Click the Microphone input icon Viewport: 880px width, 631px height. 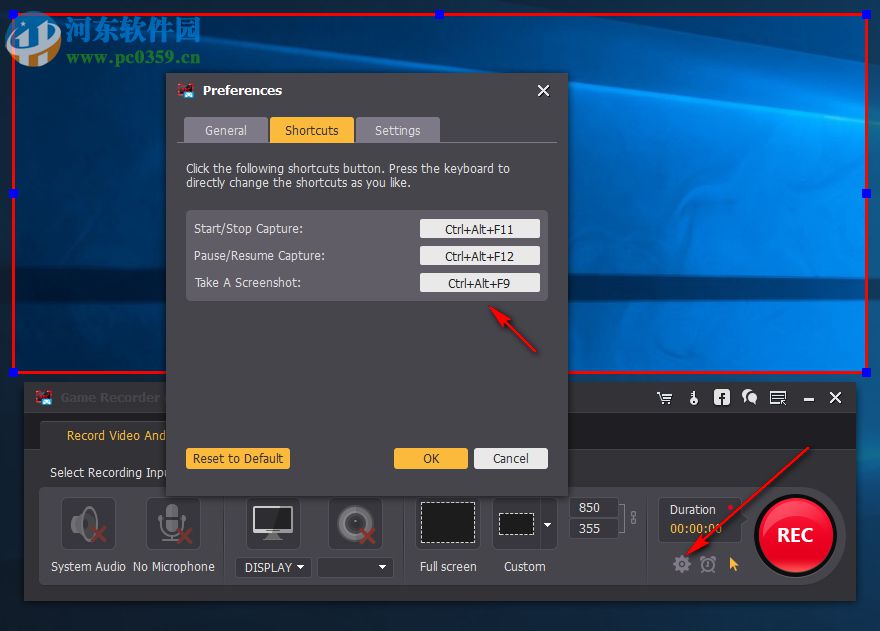click(x=173, y=522)
